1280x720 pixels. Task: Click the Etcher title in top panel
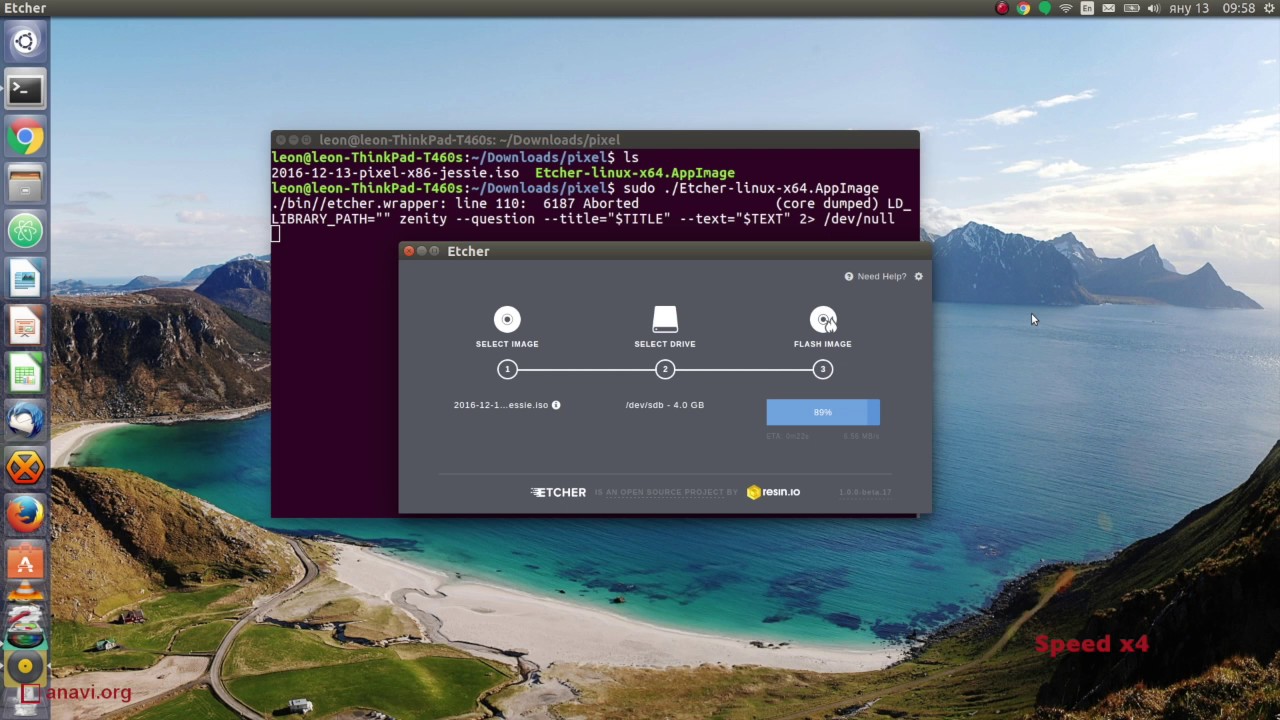(25, 8)
